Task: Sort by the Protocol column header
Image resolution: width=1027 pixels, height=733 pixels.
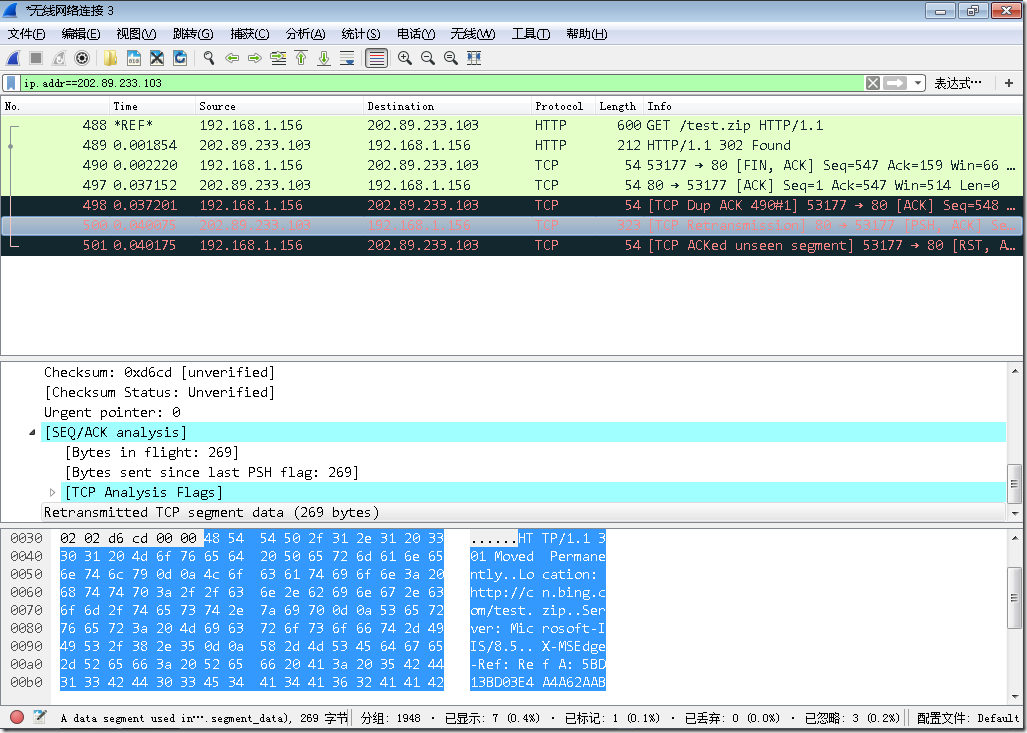Action: pos(563,106)
